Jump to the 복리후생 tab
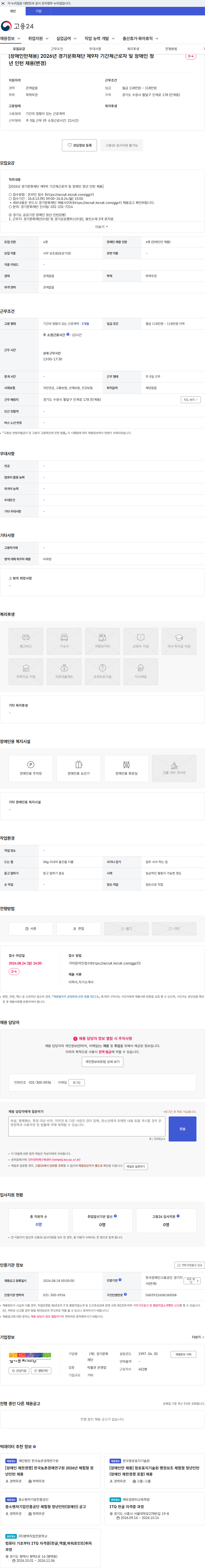The height and width of the screenshot is (1568, 205). [133, 49]
